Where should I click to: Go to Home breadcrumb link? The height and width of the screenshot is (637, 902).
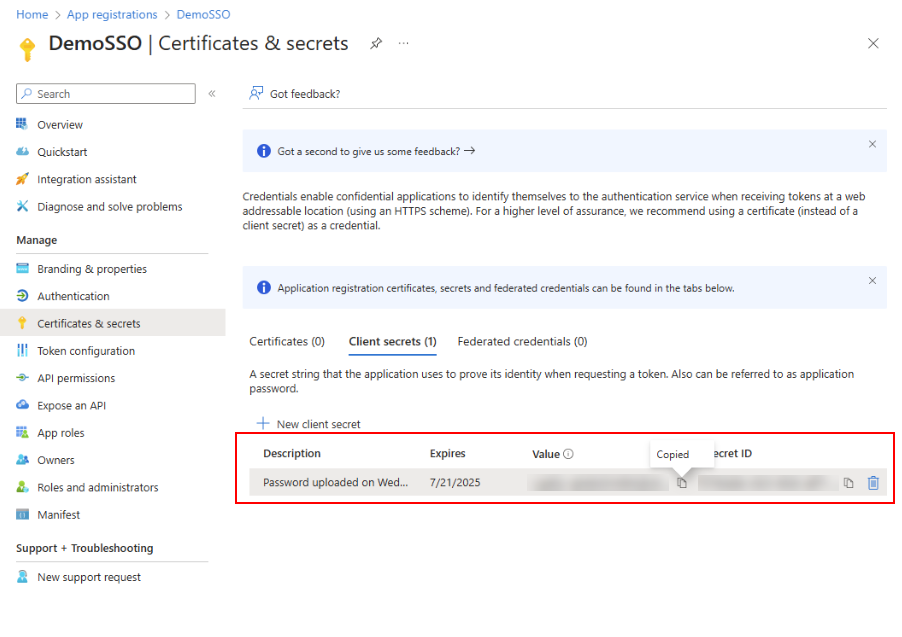(x=32, y=15)
